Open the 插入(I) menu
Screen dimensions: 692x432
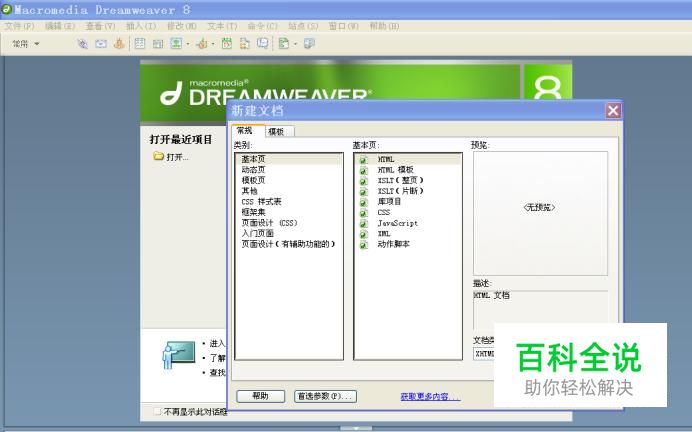click(141, 26)
